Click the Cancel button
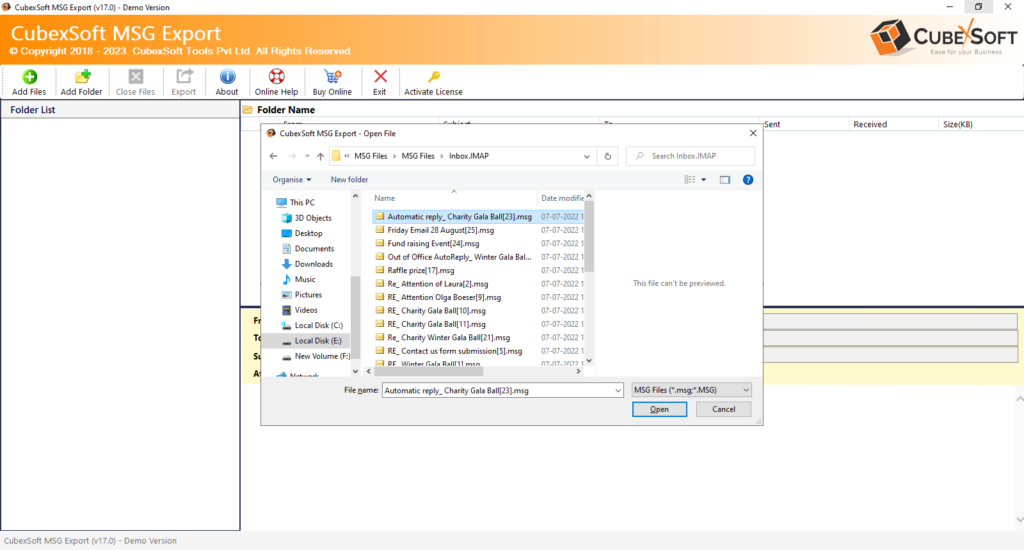Screen dimensions: 1024x550 724,409
